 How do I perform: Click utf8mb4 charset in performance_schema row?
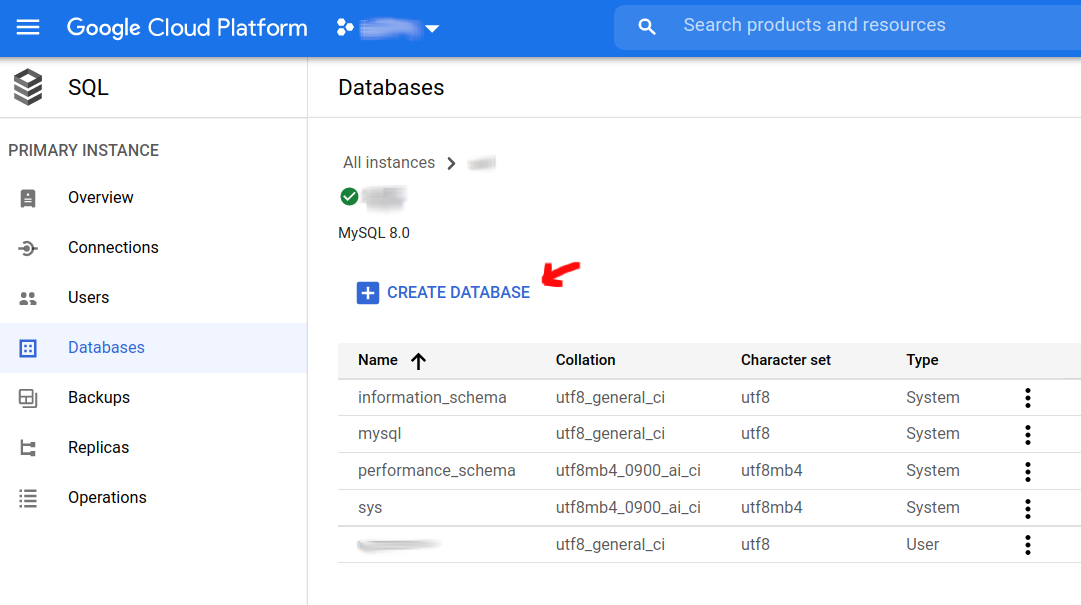point(771,471)
